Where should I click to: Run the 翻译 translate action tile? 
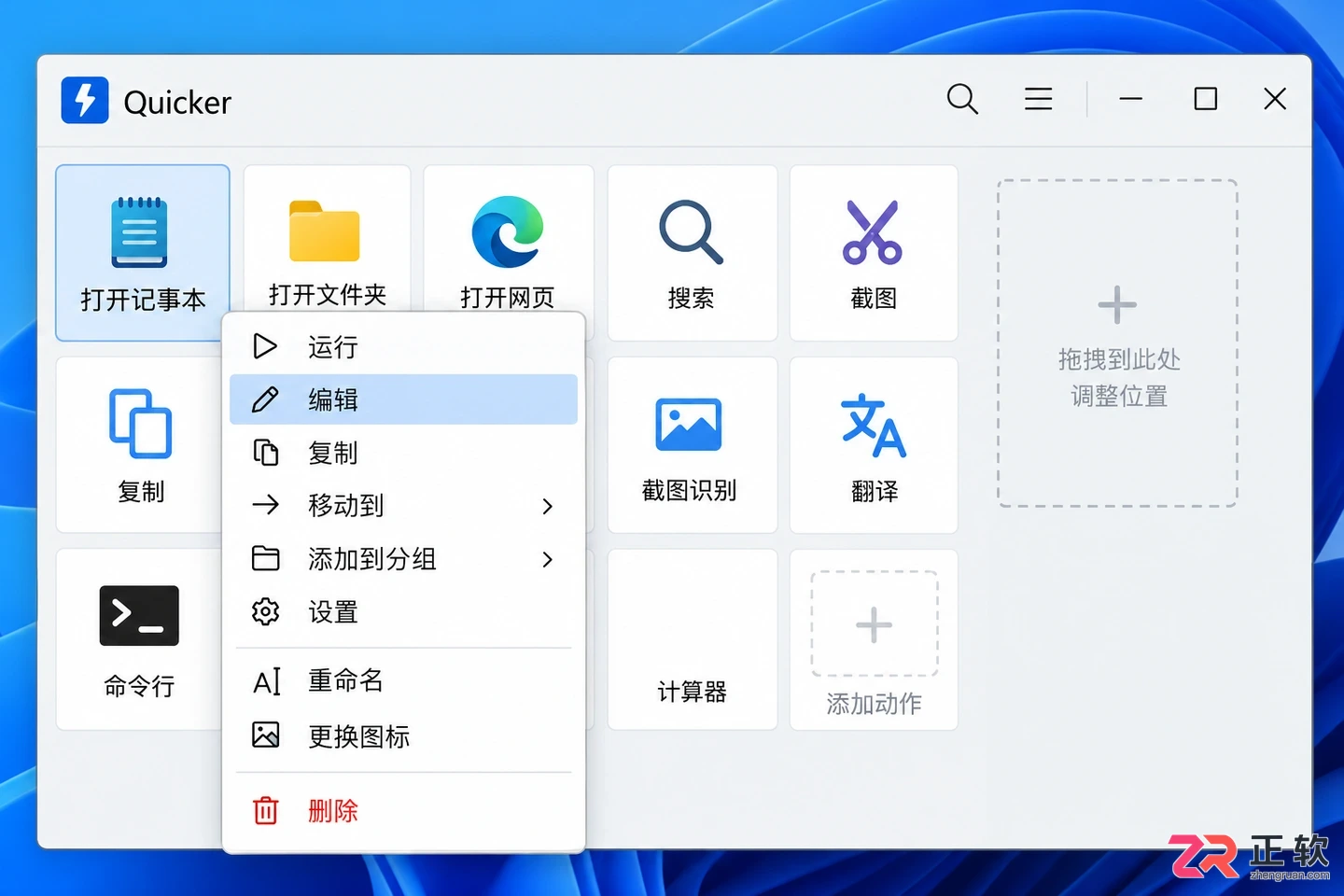(x=874, y=445)
